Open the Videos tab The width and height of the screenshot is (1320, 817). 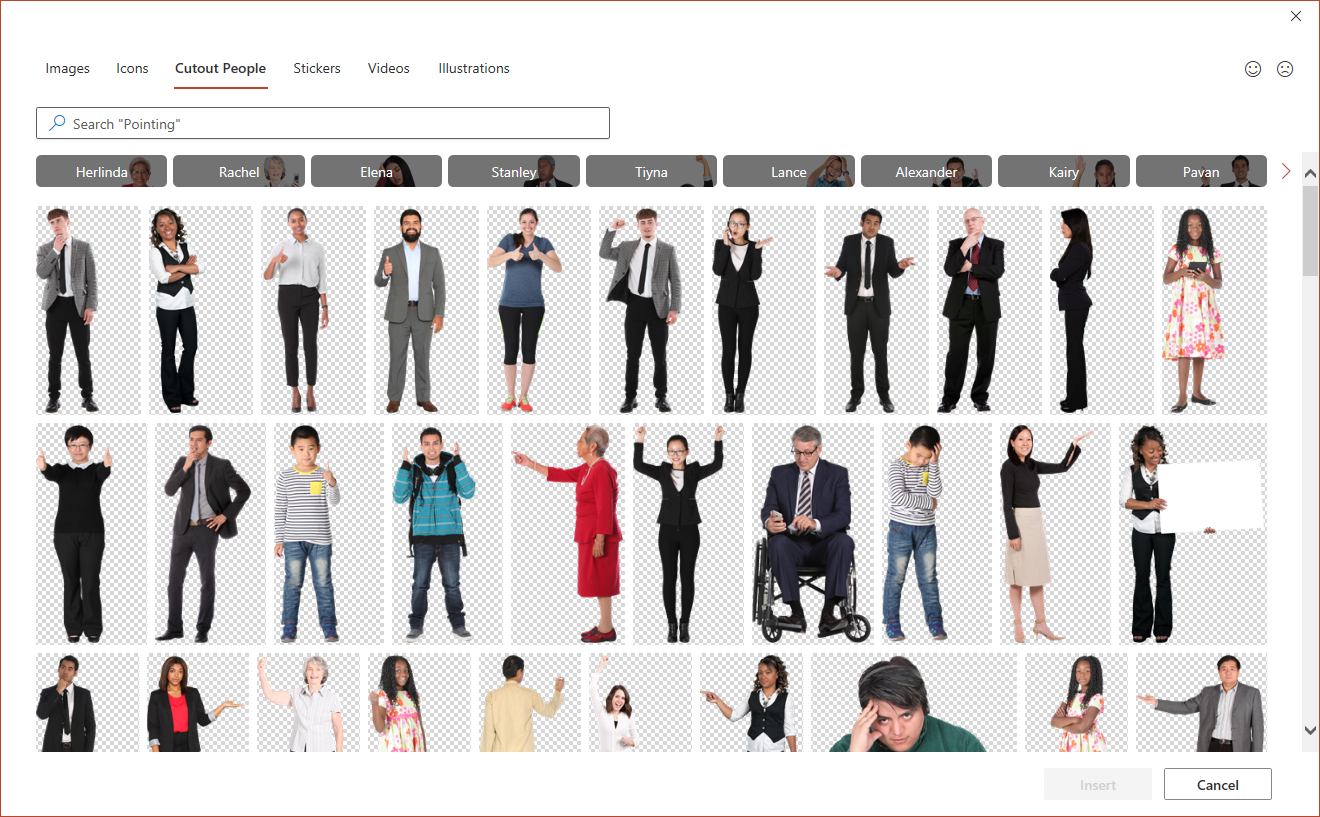389,68
